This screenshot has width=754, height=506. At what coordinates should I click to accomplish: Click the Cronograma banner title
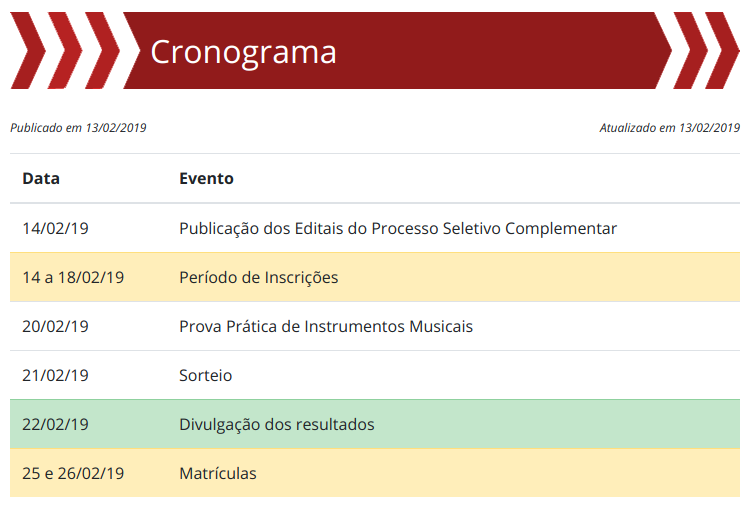coord(243,52)
